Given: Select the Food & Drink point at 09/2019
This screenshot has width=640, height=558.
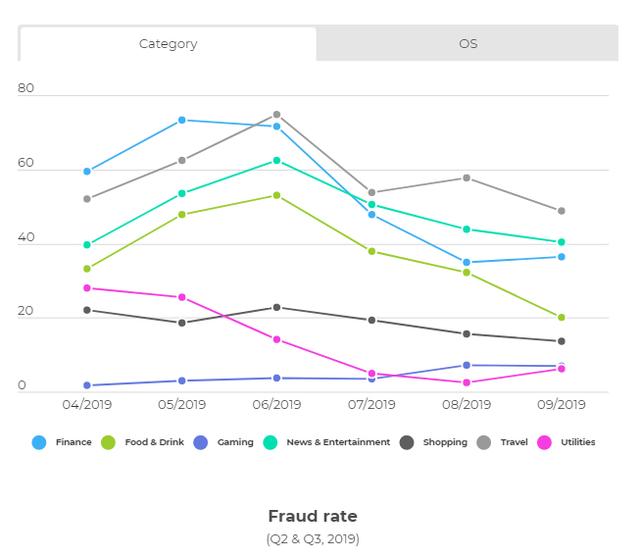Looking at the screenshot, I should pos(562,318).
